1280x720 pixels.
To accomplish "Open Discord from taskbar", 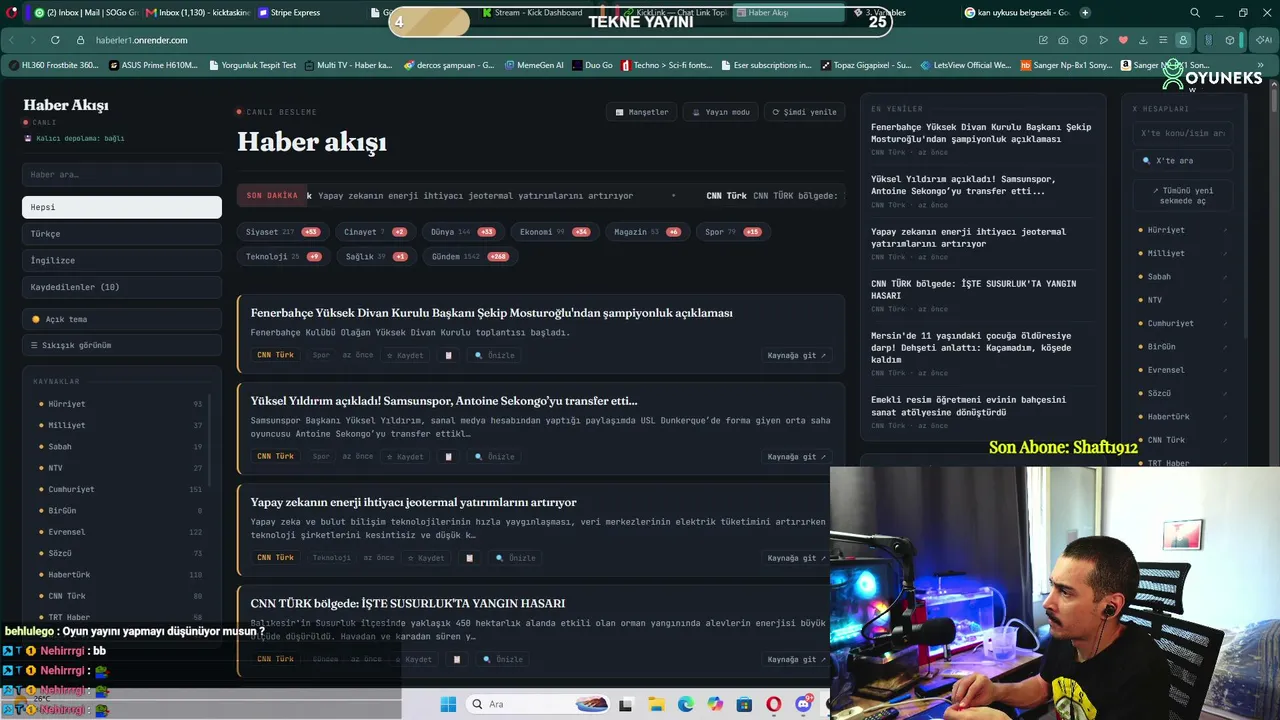I will pyautogui.click(x=803, y=704).
